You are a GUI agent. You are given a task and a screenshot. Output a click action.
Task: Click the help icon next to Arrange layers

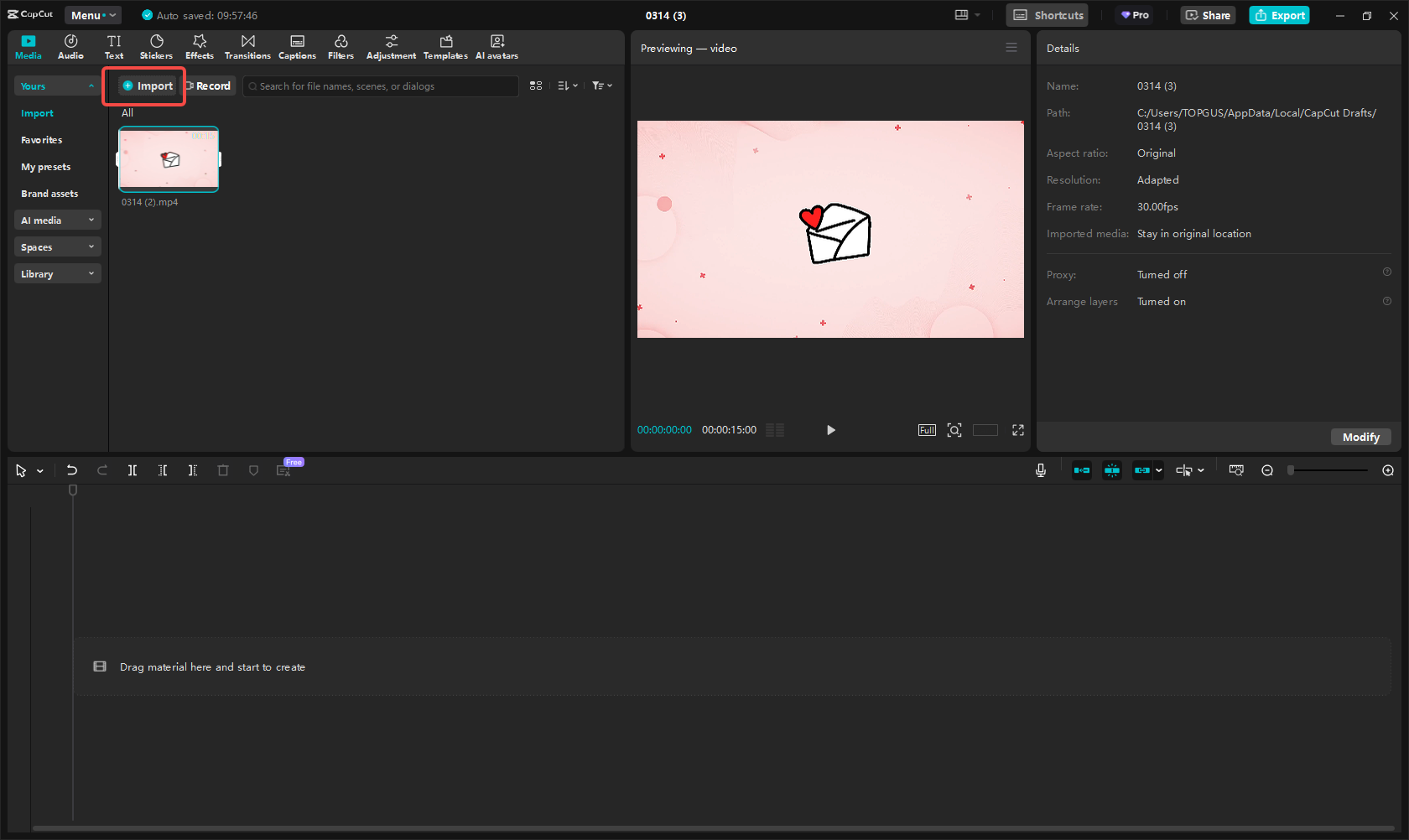[x=1387, y=301]
